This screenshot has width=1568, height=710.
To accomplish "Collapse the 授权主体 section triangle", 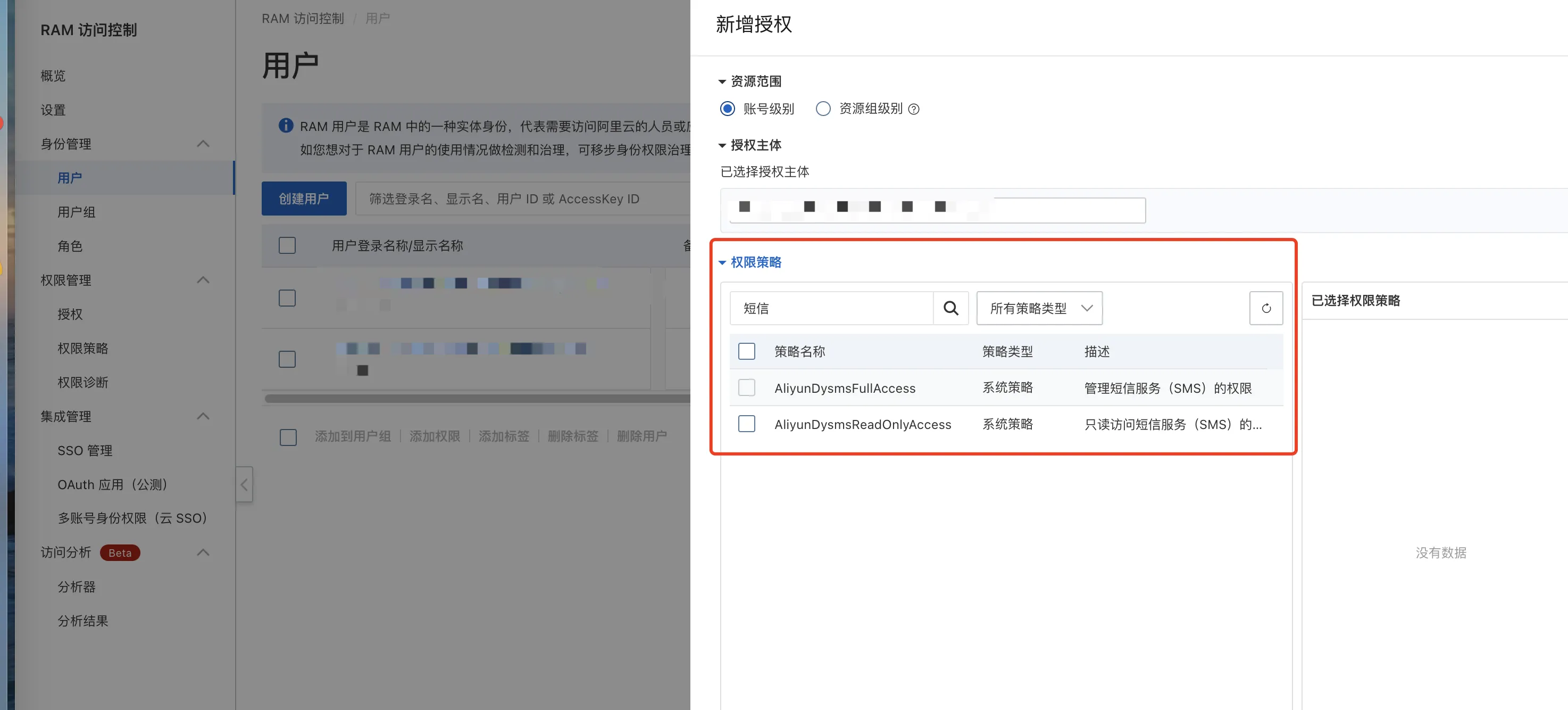I will coord(722,145).
